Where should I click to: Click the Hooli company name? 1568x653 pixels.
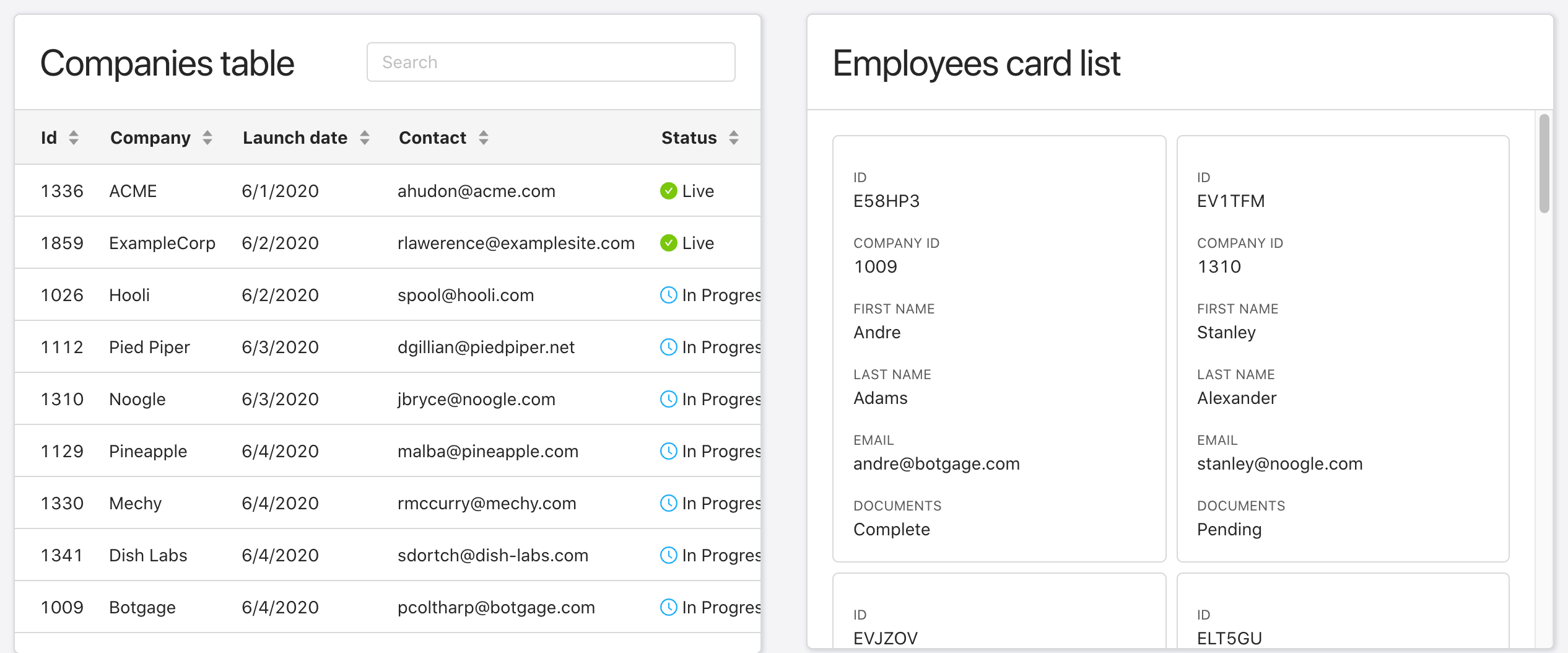pyautogui.click(x=129, y=295)
